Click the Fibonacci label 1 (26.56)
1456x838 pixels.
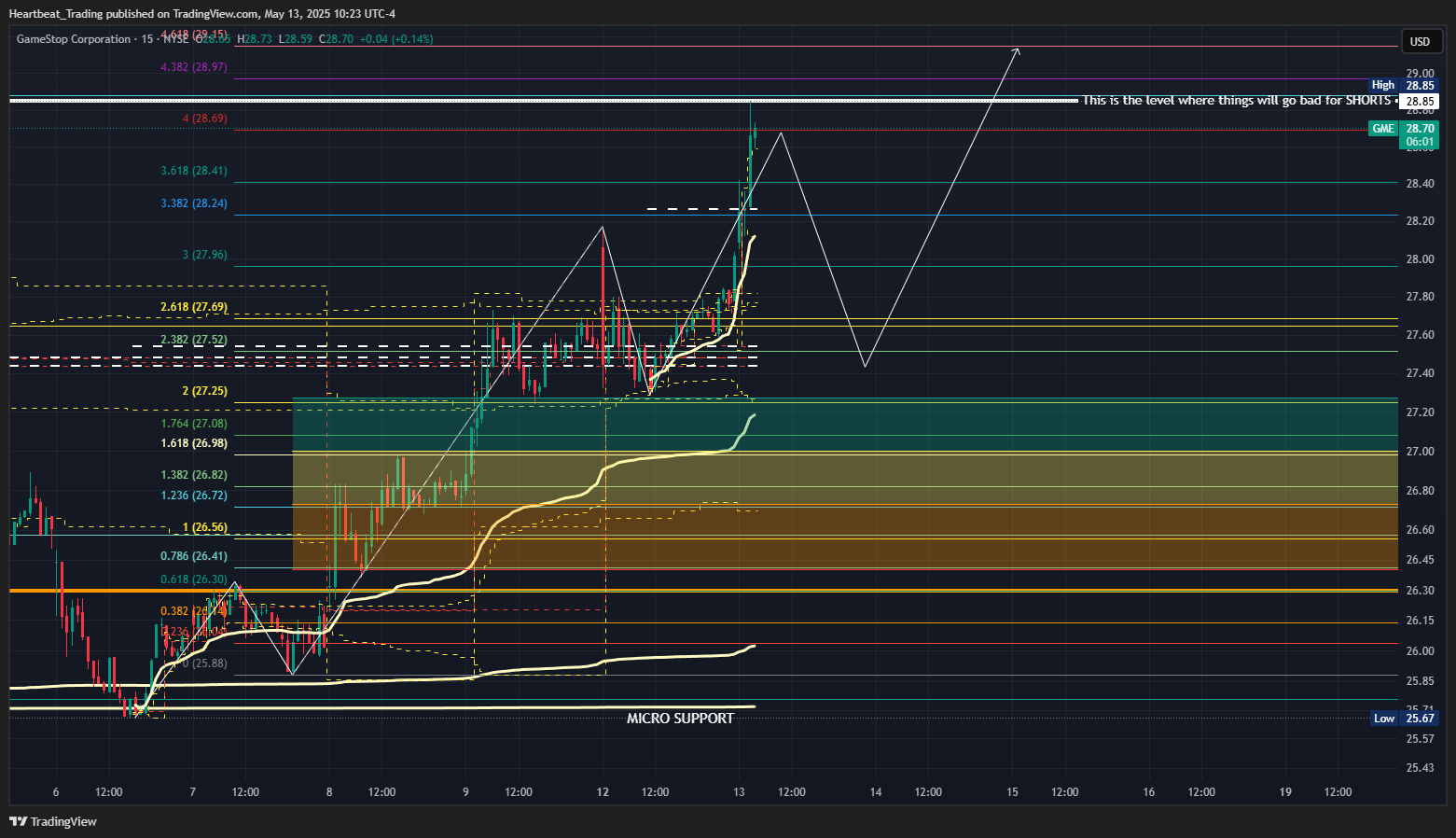pos(205,527)
